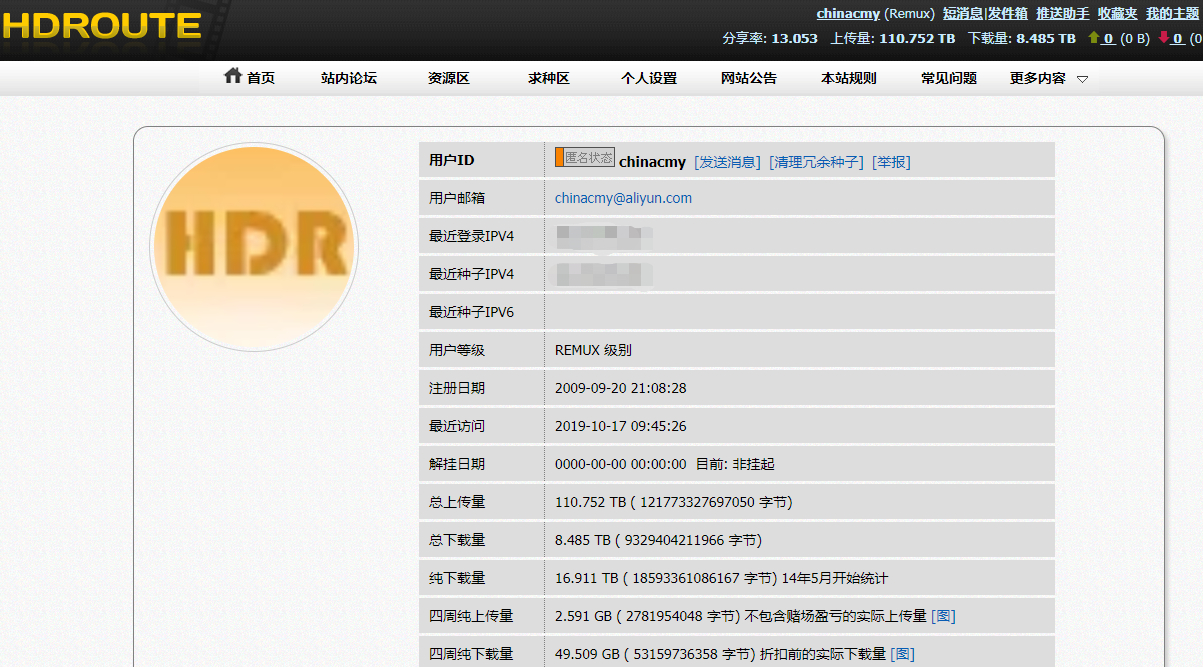Image resolution: width=1203 pixels, height=667 pixels.
Task: Click the bold chinacmy name in 用户ID row
Action: (x=652, y=162)
